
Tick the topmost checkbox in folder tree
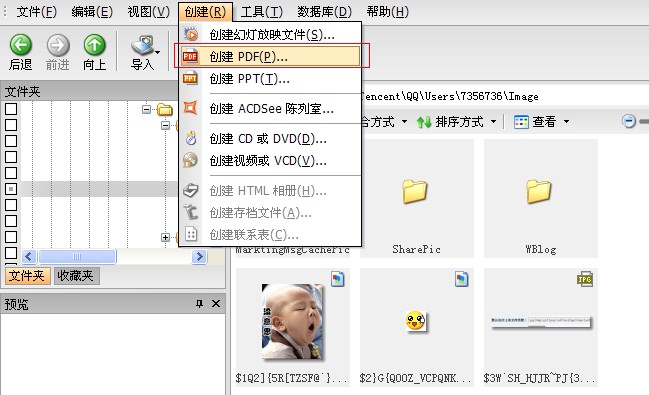[x=11, y=109]
